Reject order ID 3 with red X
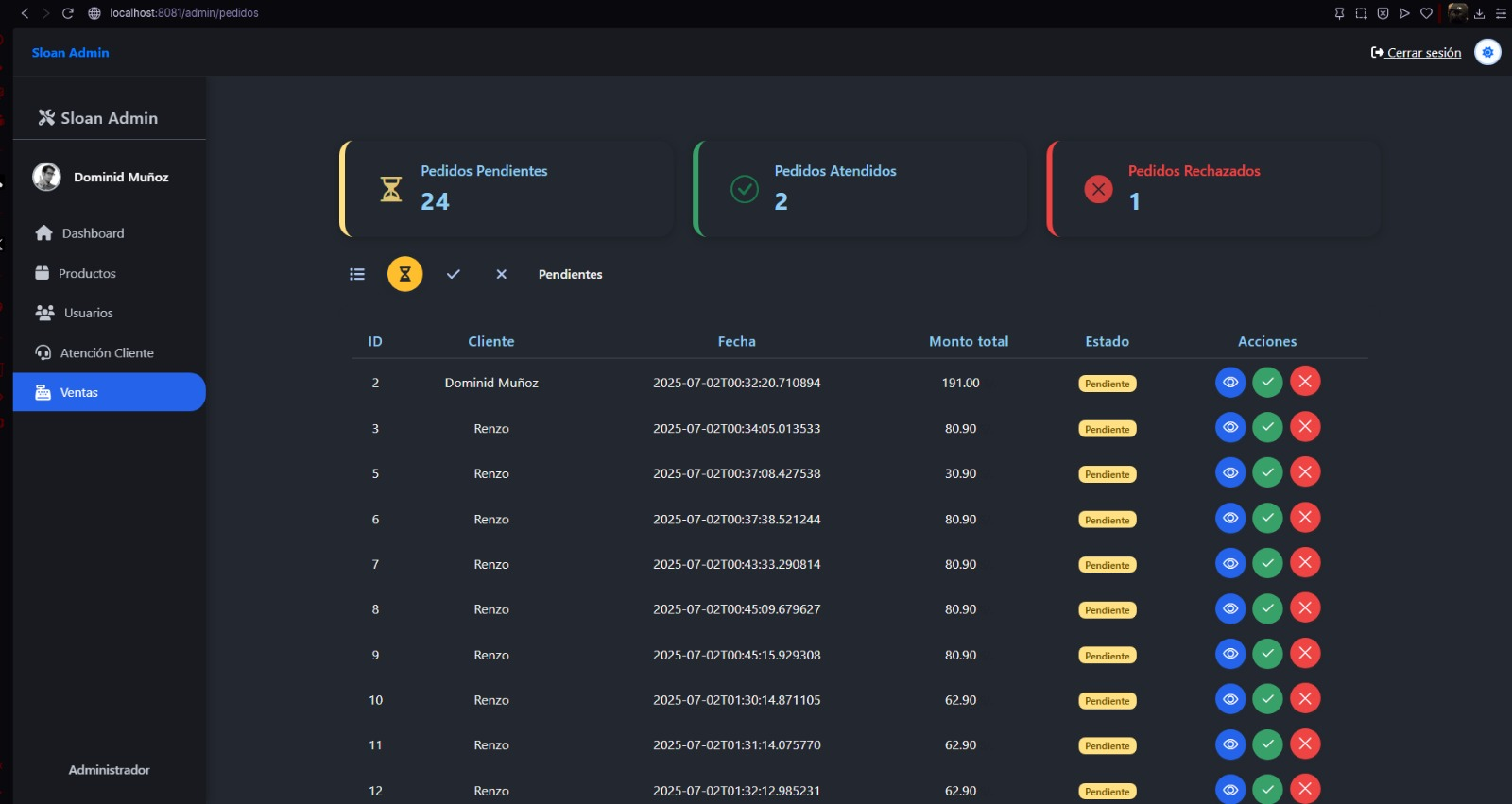The height and width of the screenshot is (804, 1512). tap(1305, 427)
